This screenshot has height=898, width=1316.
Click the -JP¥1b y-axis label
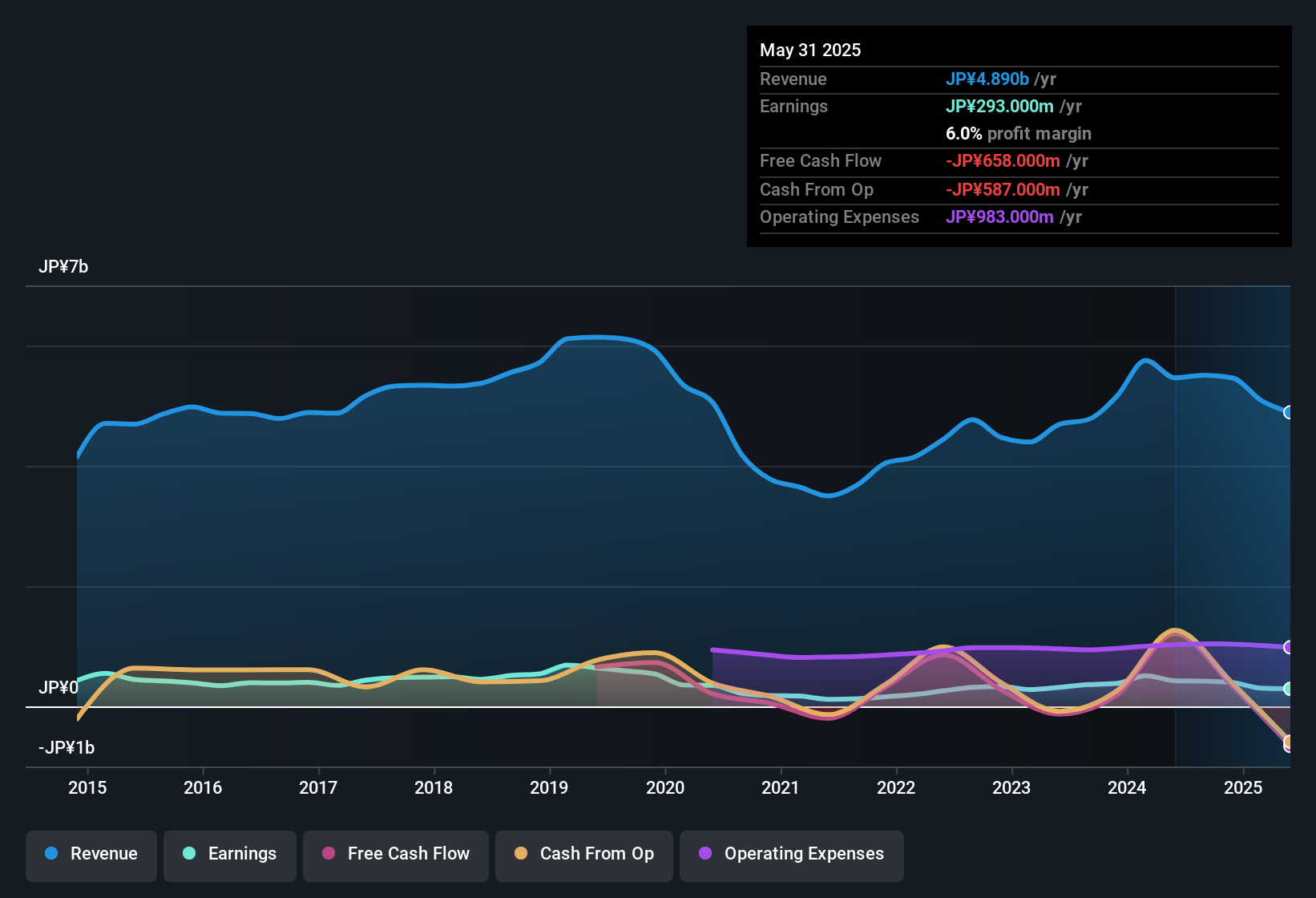67,748
